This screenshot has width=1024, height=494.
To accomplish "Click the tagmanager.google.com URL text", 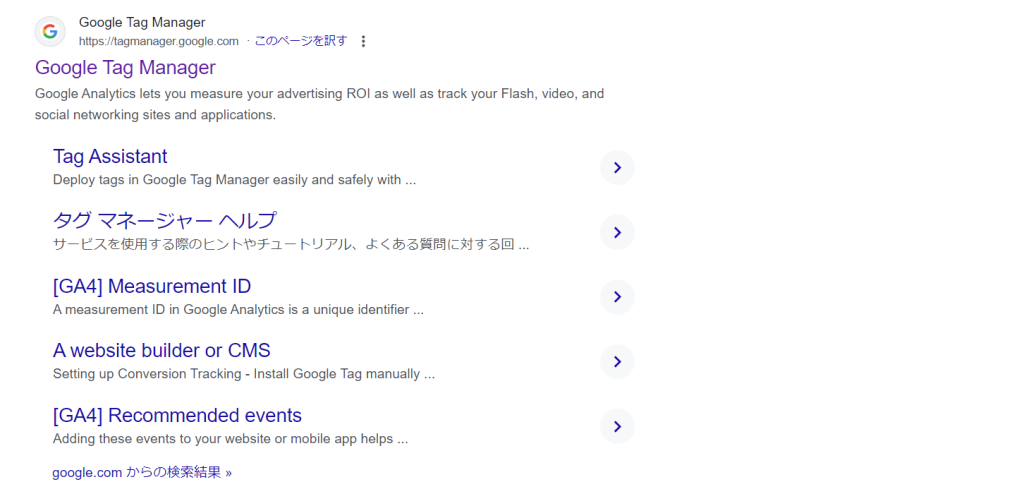I will pos(159,41).
